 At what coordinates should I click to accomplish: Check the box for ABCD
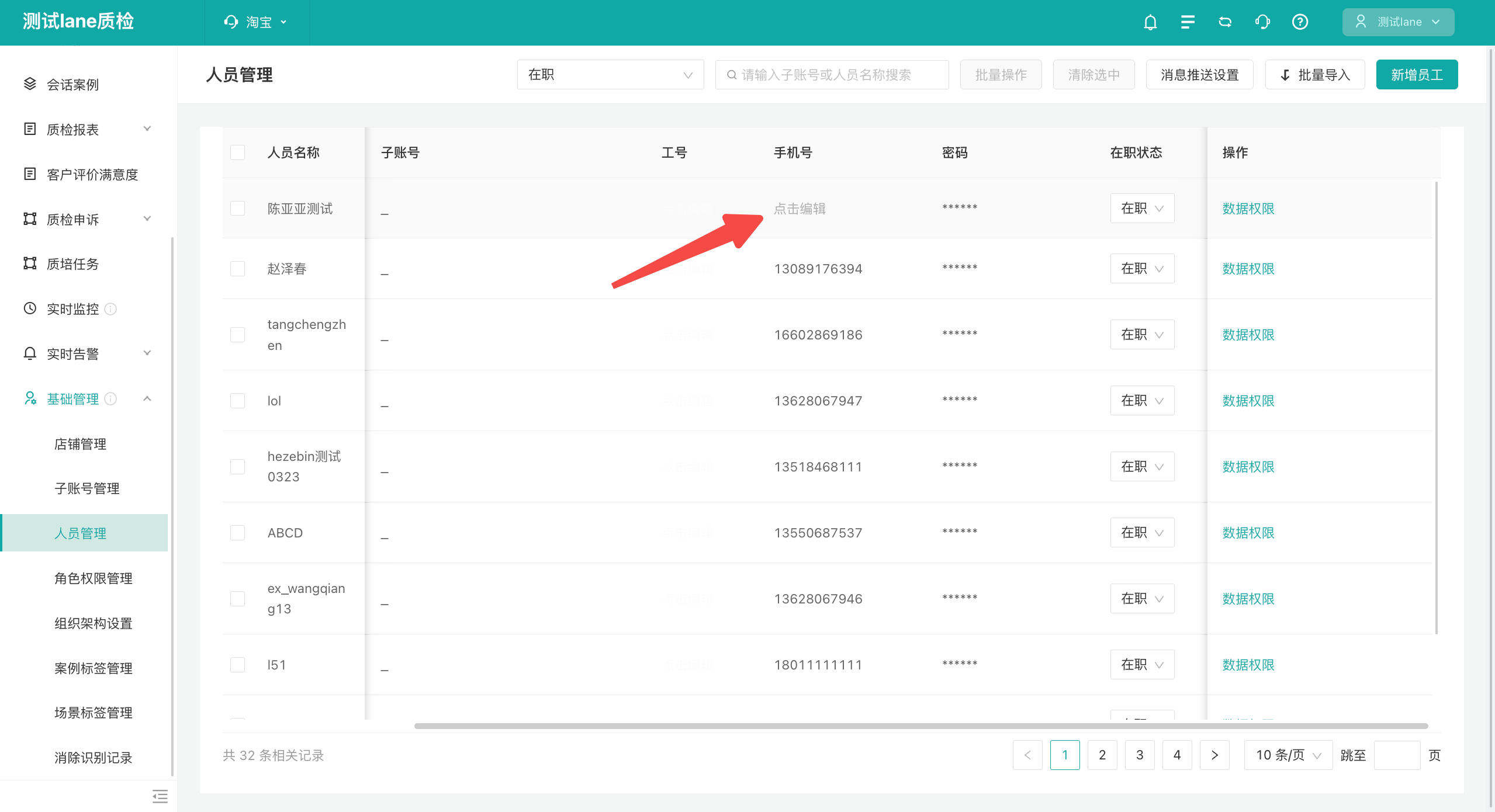tap(237, 532)
